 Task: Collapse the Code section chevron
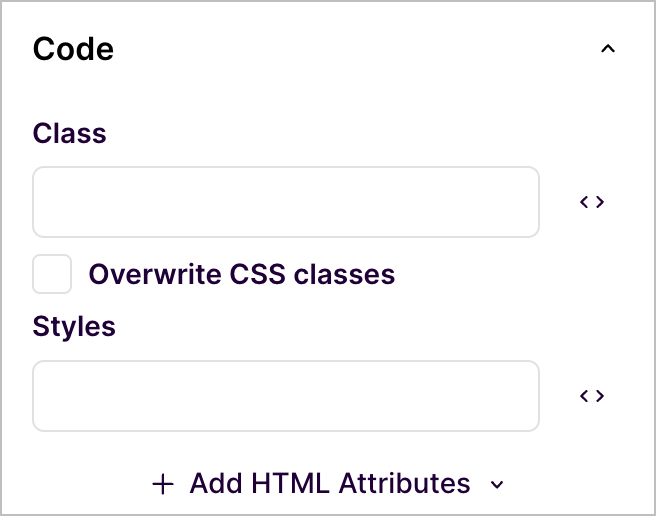(x=608, y=49)
